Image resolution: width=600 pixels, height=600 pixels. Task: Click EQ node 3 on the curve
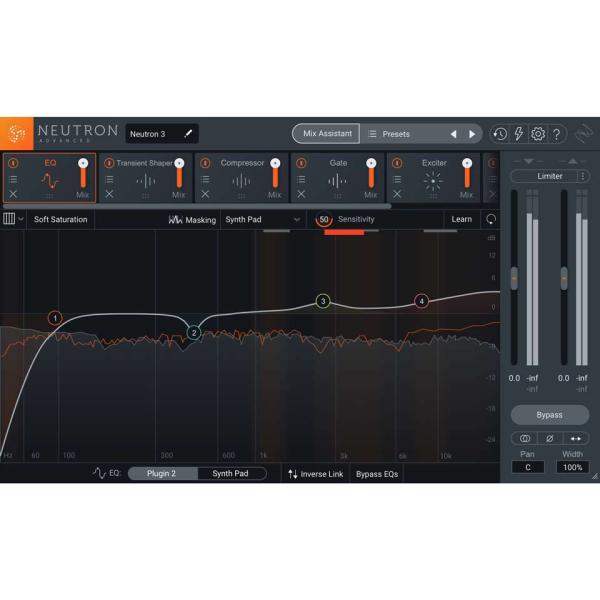(x=323, y=301)
